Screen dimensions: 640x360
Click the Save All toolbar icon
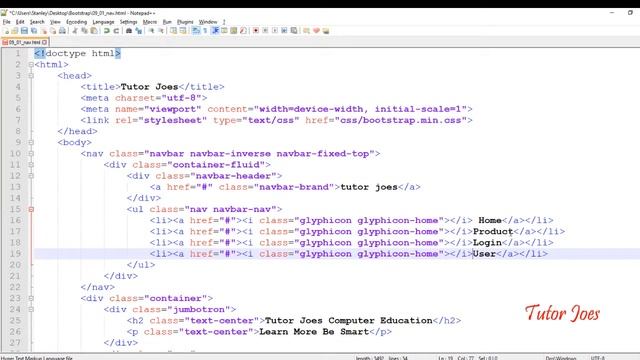coord(34,31)
